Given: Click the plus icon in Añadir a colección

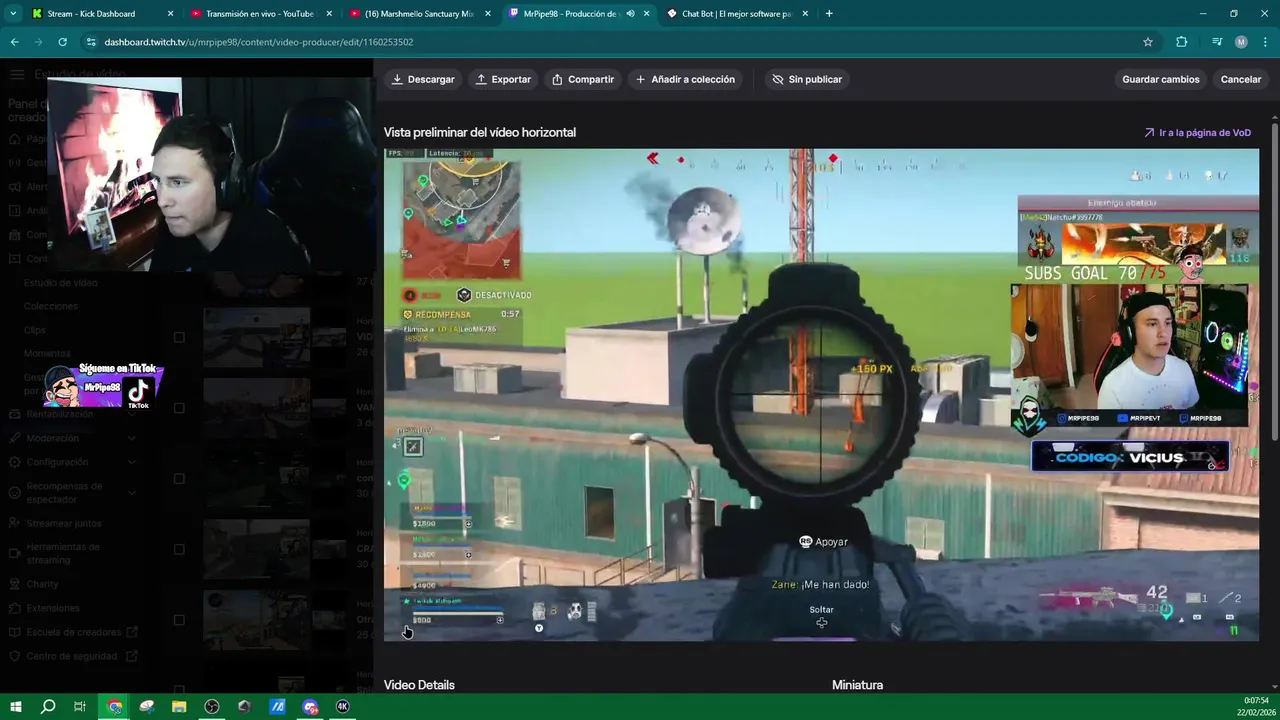Looking at the screenshot, I should [641, 79].
